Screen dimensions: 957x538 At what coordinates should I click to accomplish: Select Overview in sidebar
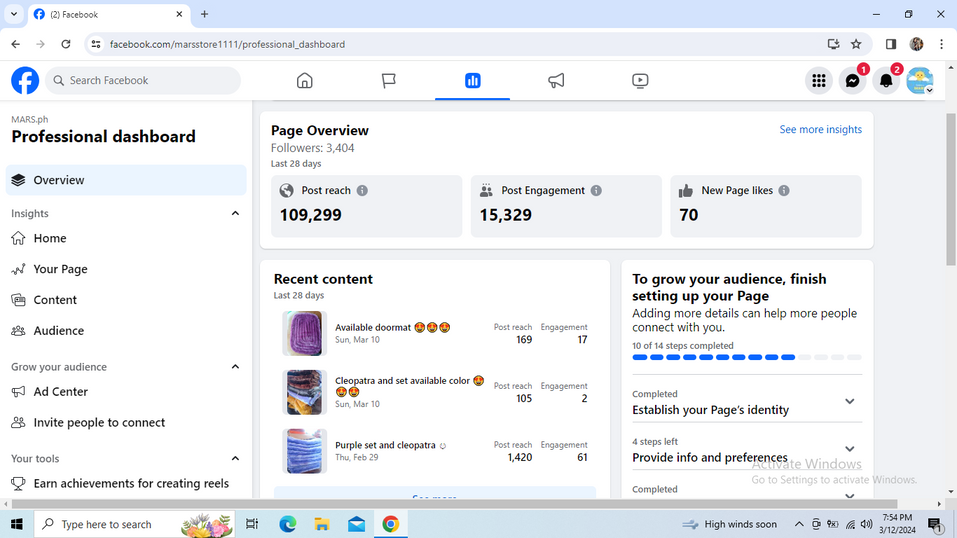point(126,180)
